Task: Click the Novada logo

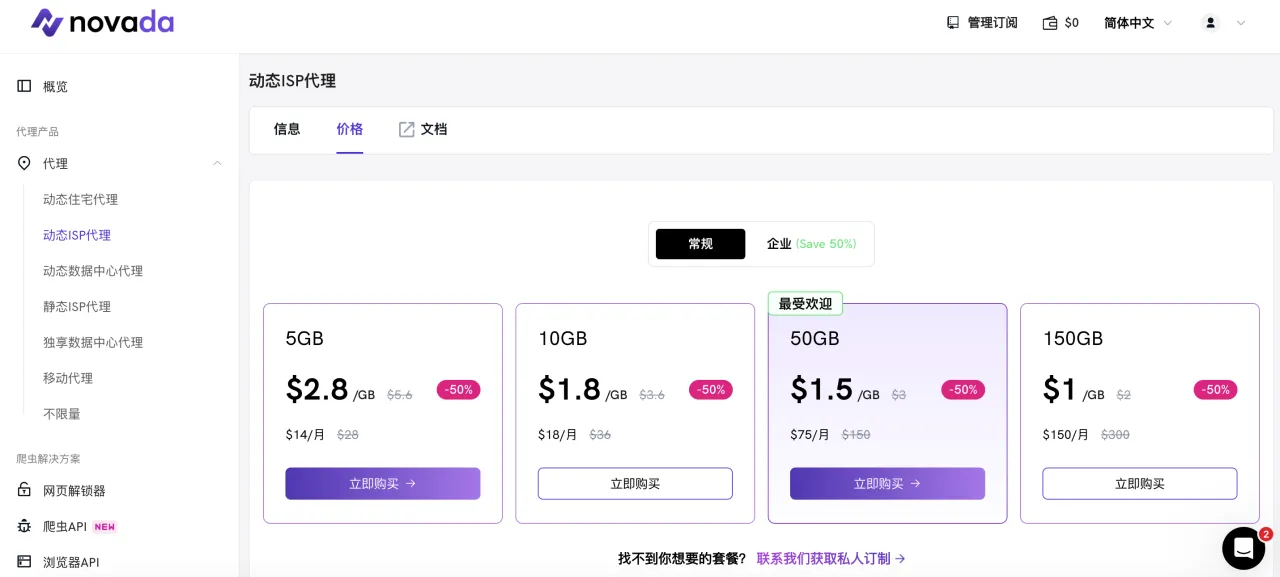Action: pos(102,22)
